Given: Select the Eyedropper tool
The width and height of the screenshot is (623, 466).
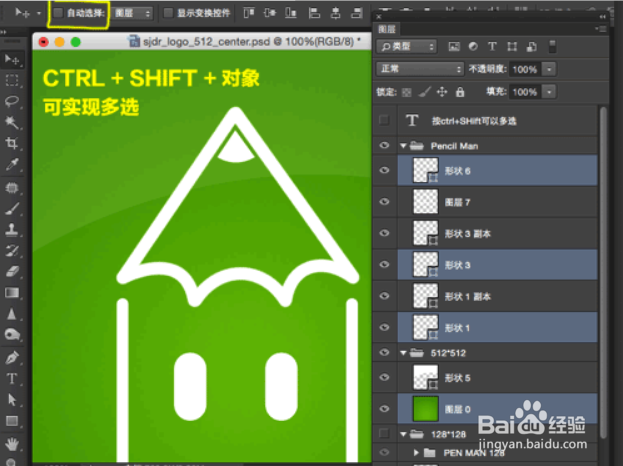Looking at the screenshot, I should 12,164.
